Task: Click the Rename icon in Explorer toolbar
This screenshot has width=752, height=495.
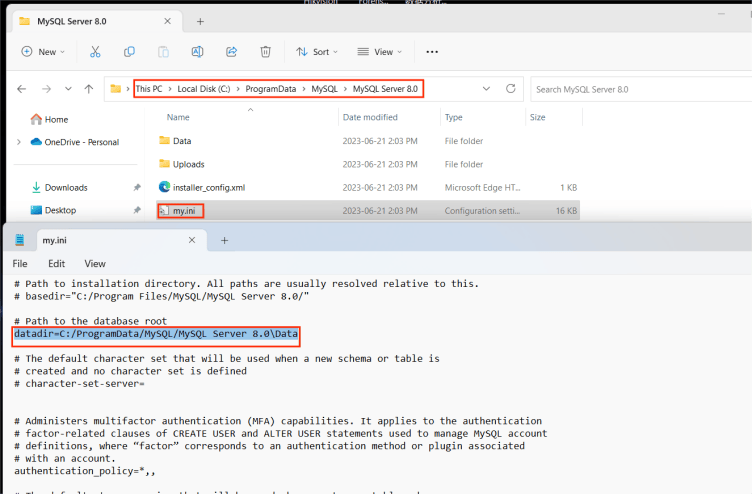Action: pyautogui.click(x=197, y=52)
